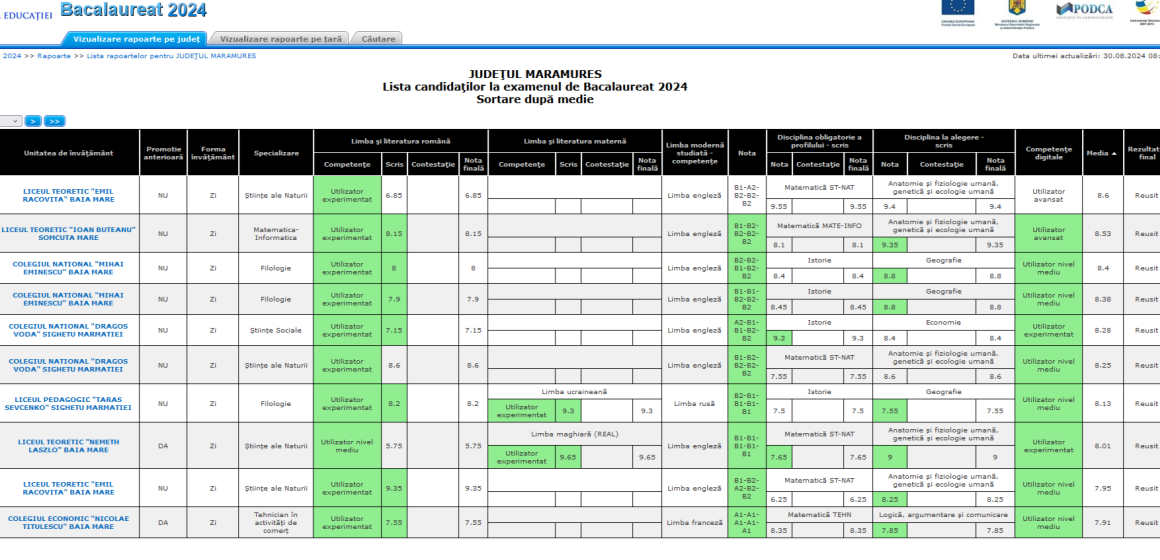Click the 8.28 media value
1160x560 pixels.
click(1102, 330)
